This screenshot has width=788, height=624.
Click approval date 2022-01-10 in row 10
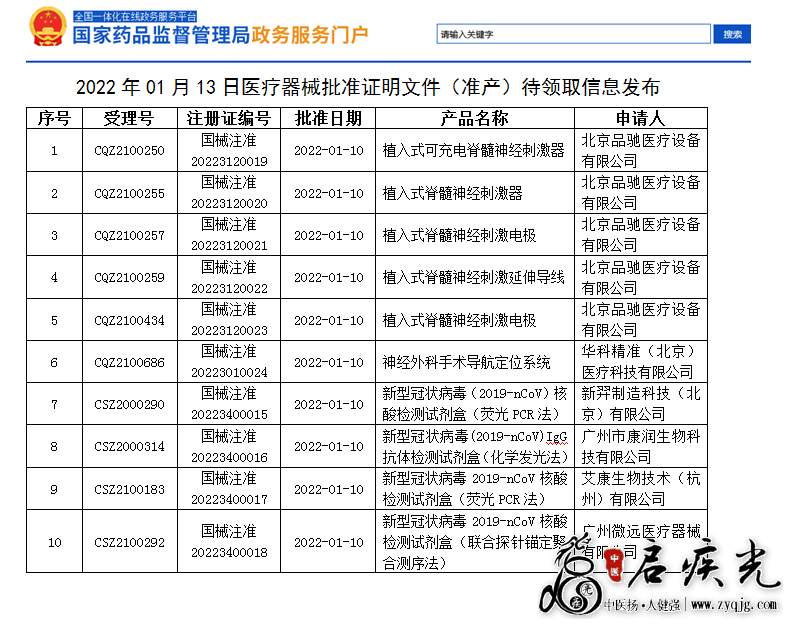tap(329, 543)
